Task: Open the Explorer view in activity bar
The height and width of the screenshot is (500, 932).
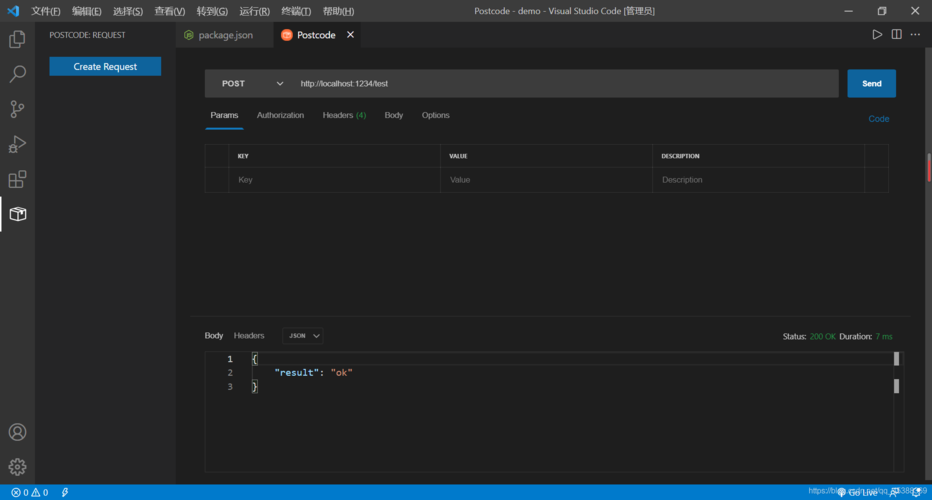Action: point(17,39)
